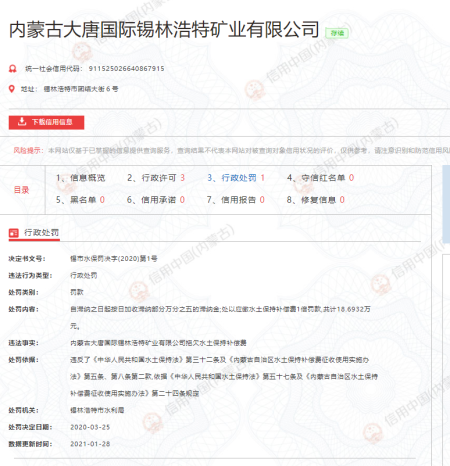Click the 违法行为类型 value 行政处罚
The width and height of the screenshot is (450, 466).
tap(83, 276)
